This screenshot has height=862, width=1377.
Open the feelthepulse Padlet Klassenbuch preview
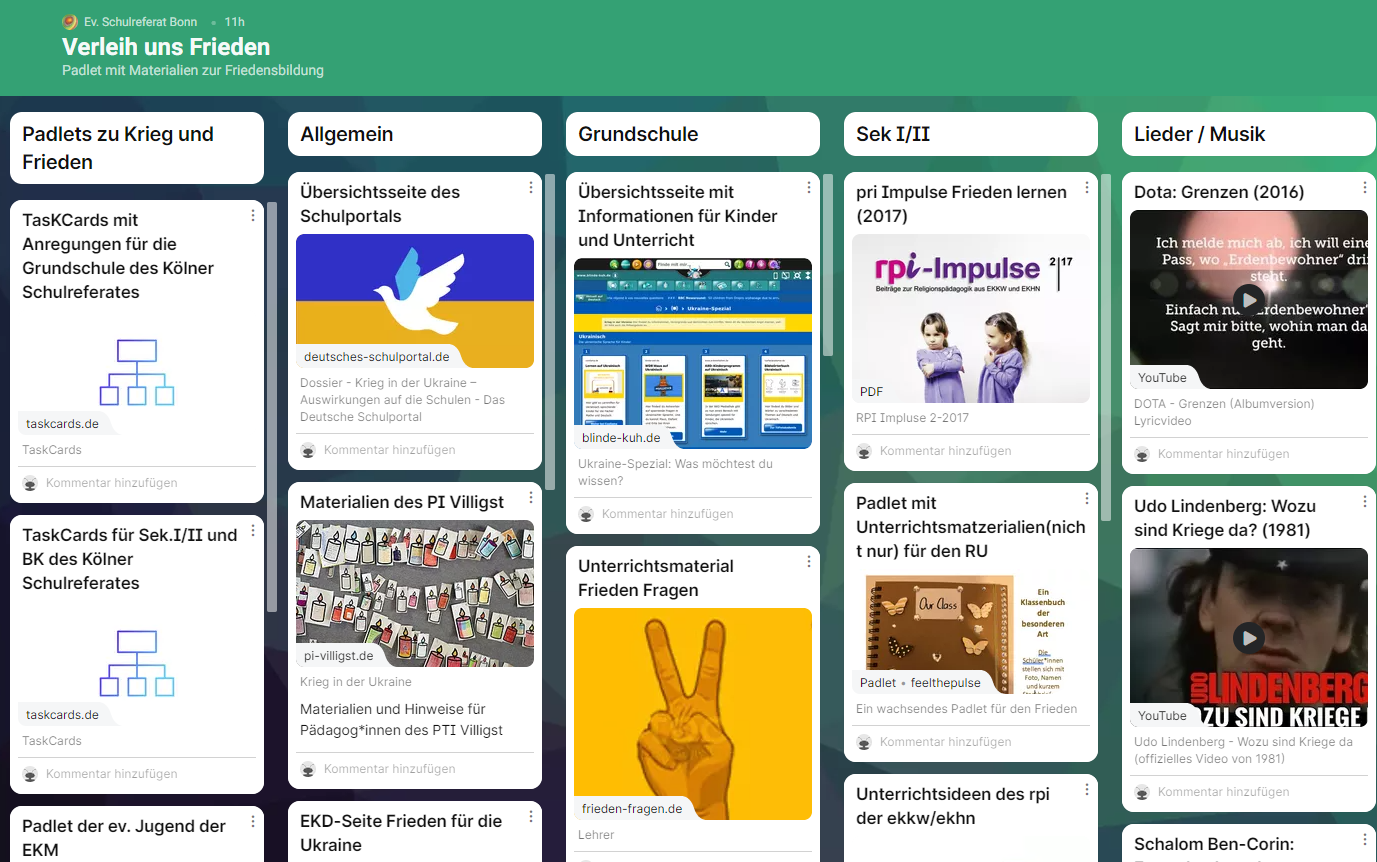(971, 634)
